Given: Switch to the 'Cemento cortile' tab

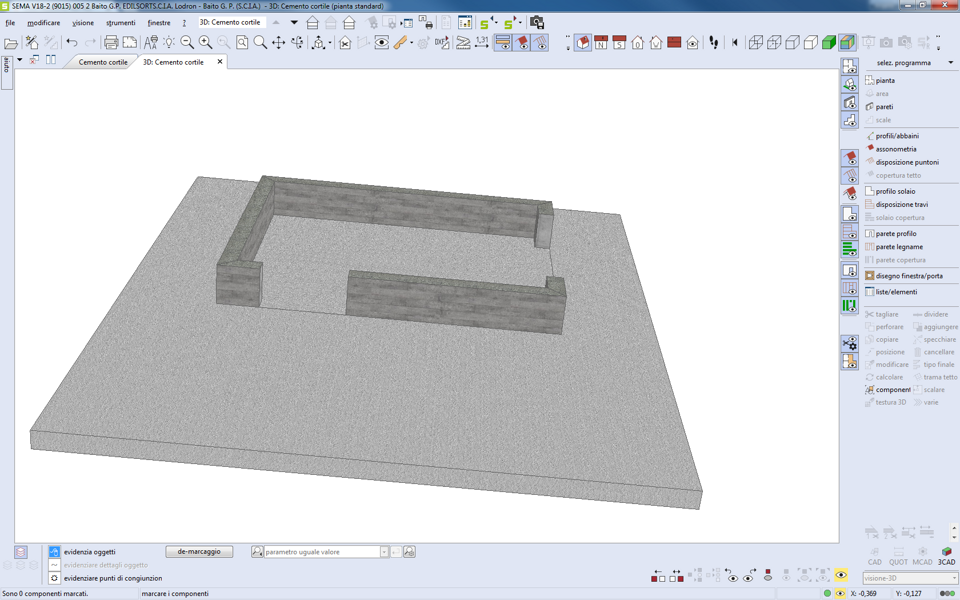Looking at the screenshot, I should pos(103,62).
